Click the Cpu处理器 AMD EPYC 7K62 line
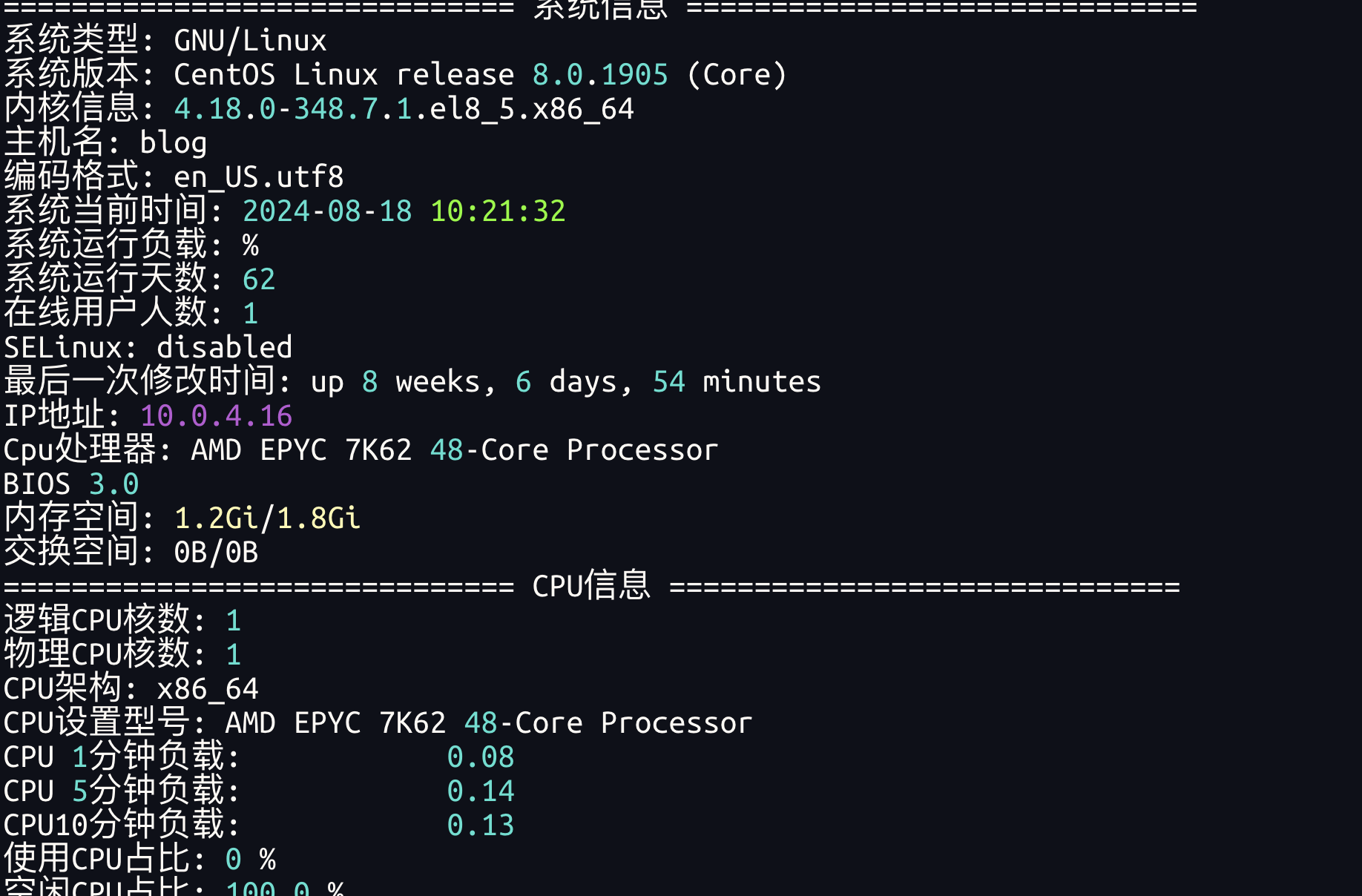 point(454,450)
